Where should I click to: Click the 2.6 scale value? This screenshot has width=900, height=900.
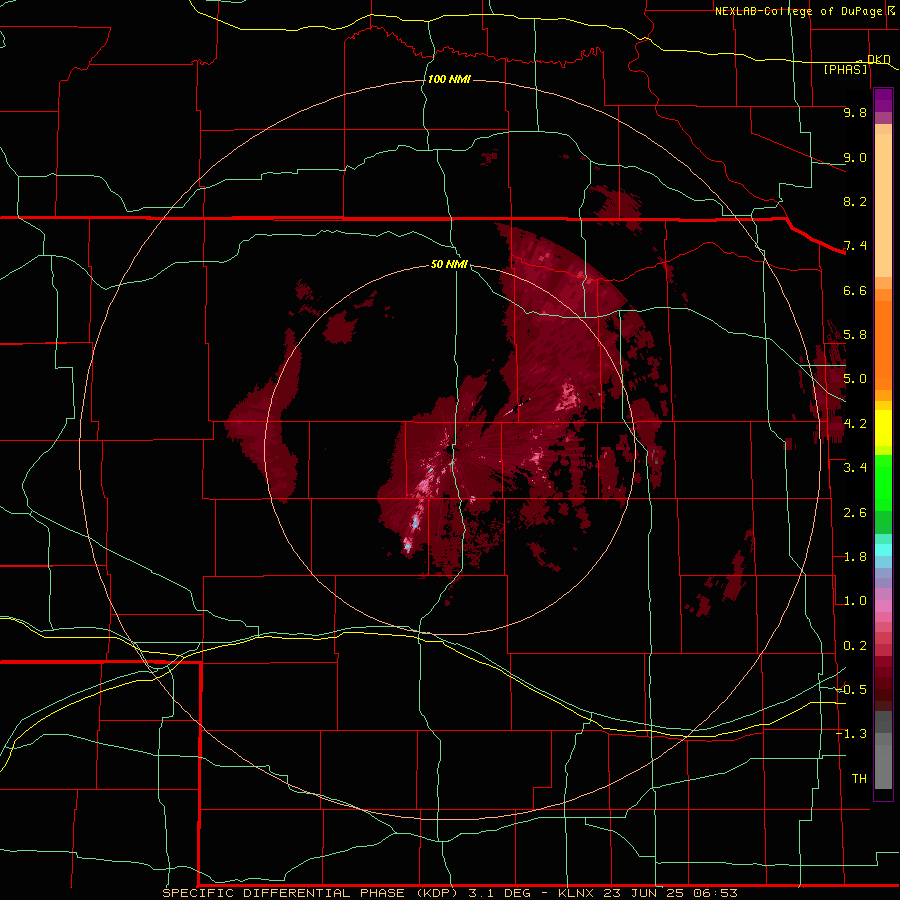[855, 513]
